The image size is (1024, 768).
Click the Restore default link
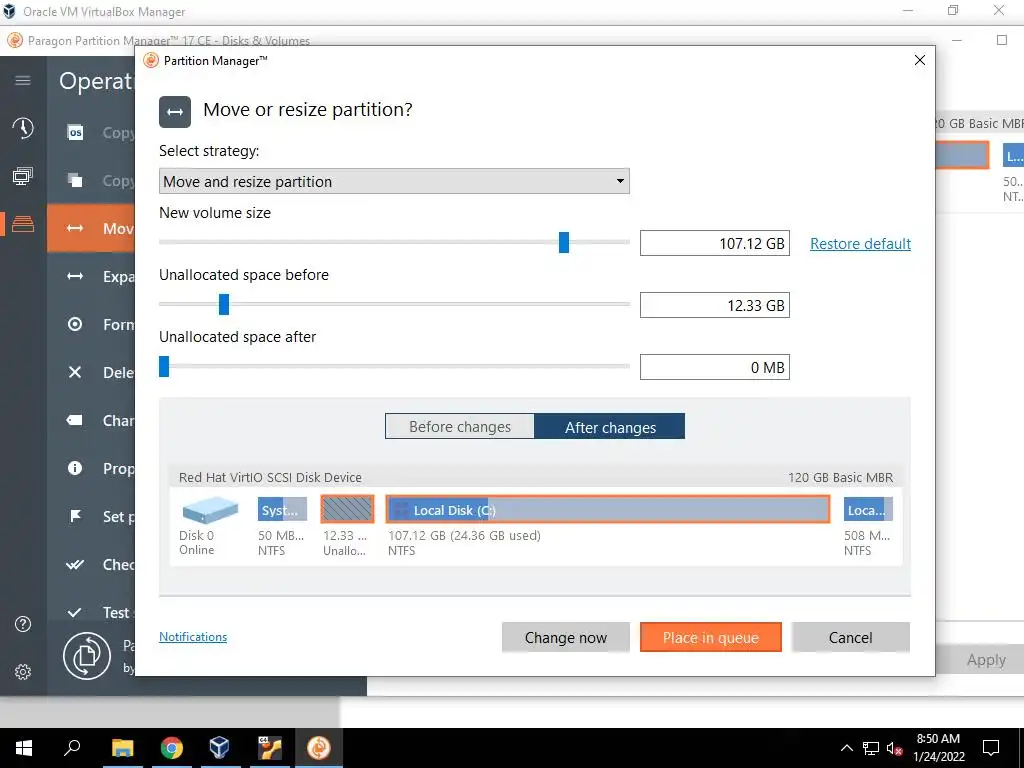[860, 244]
